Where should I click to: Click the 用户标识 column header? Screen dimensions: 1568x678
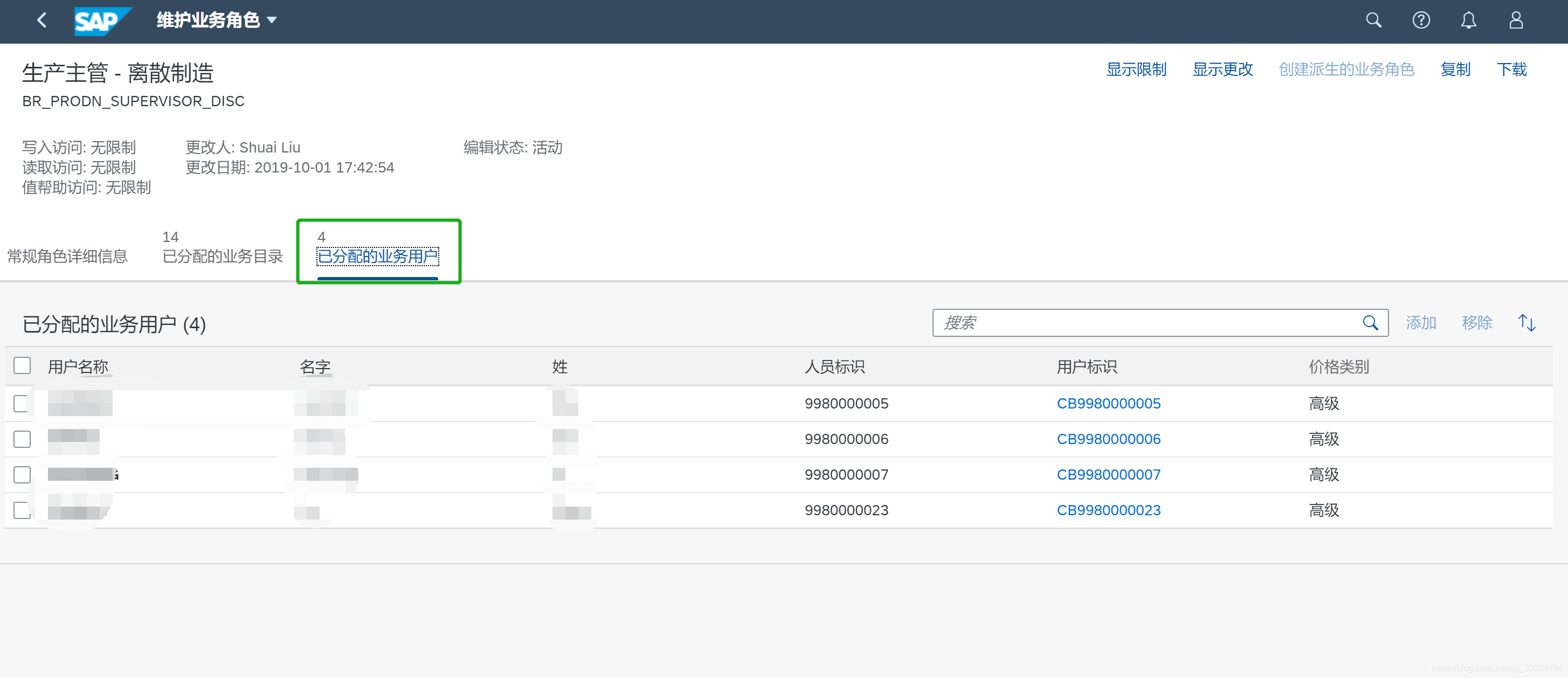pos(1087,366)
